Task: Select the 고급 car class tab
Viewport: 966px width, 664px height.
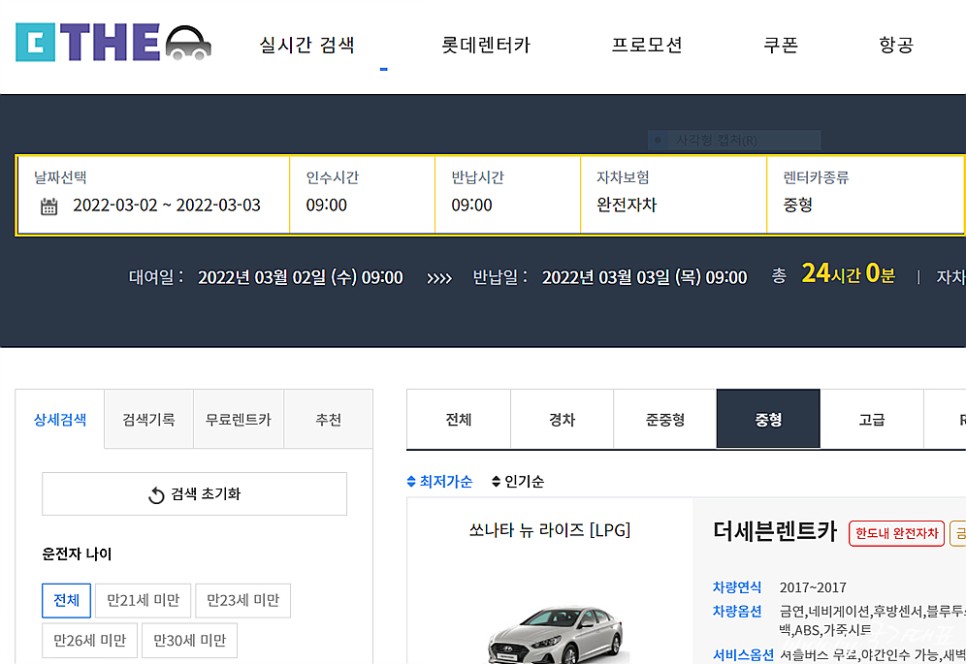Action: 872,419
